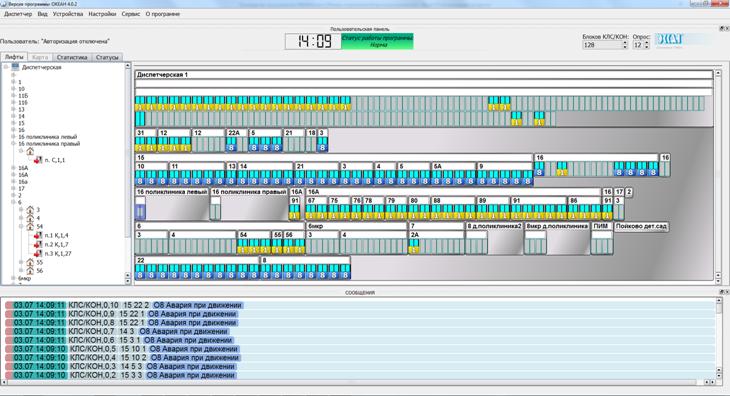The height and width of the screenshot is (396, 730).
Task: Click the lift cell under 16 поликлиника левый
Action: coord(140,212)
